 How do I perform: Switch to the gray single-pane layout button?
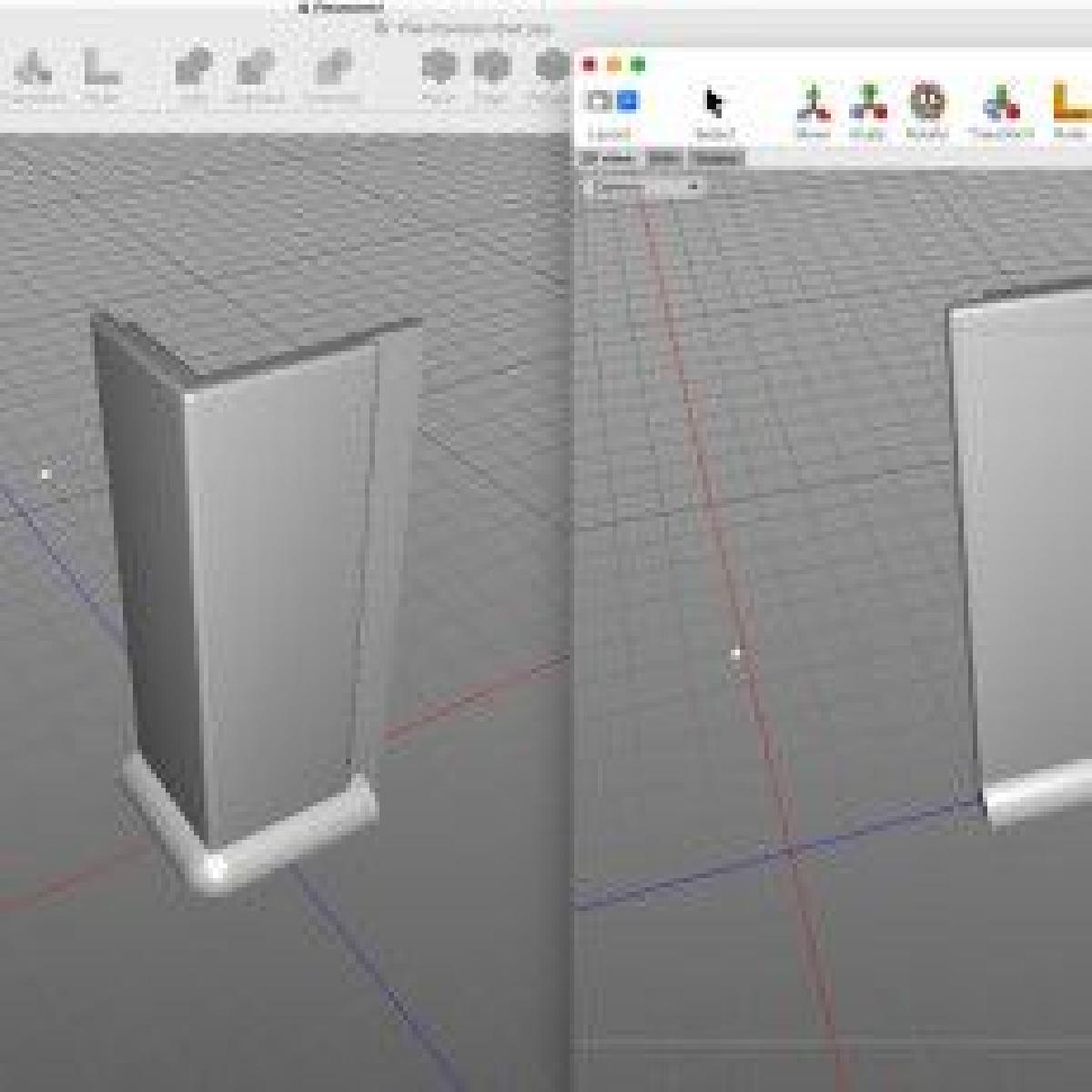pyautogui.click(x=599, y=101)
